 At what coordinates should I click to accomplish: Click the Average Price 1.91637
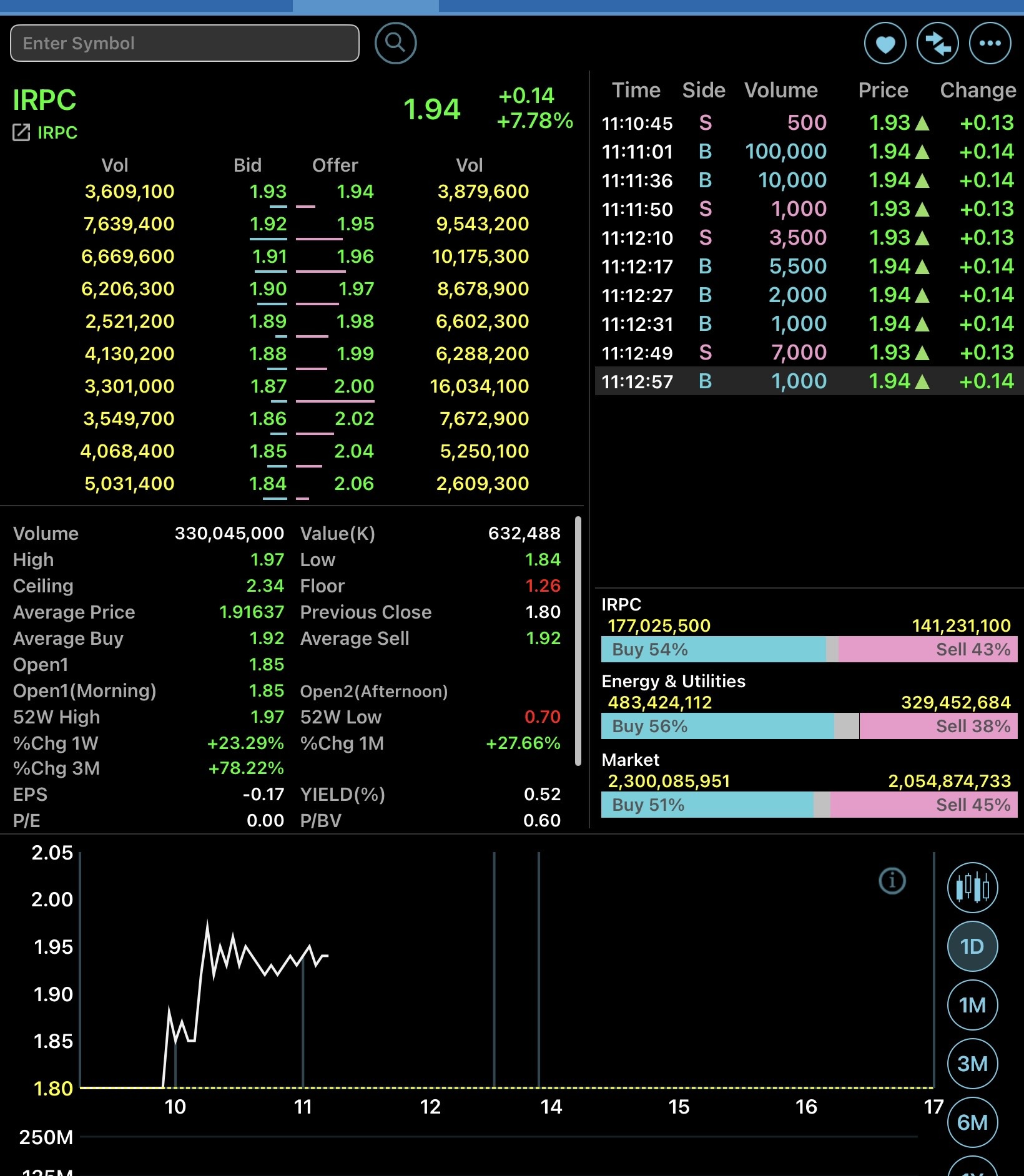point(252,612)
